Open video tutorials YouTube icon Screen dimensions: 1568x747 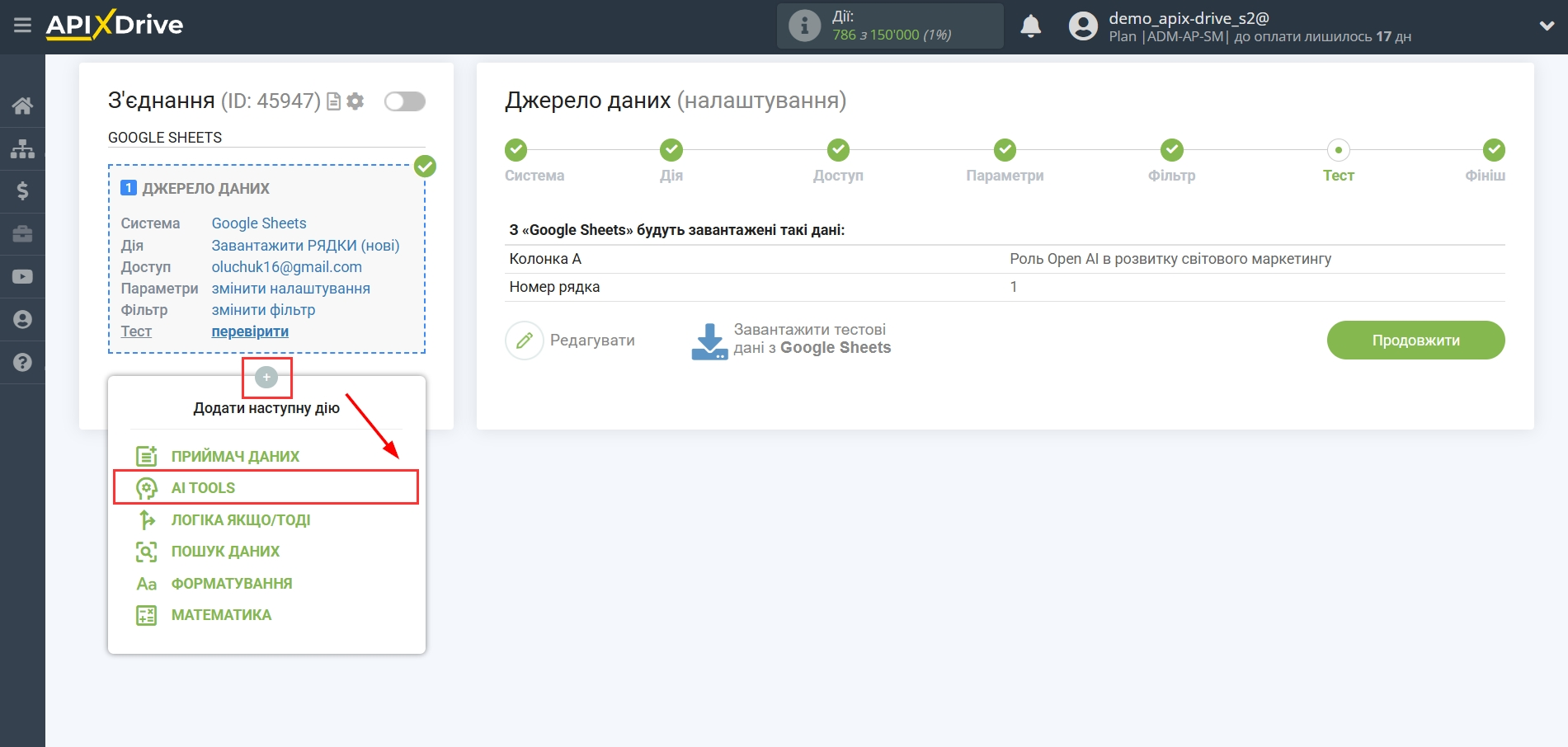click(22, 277)
